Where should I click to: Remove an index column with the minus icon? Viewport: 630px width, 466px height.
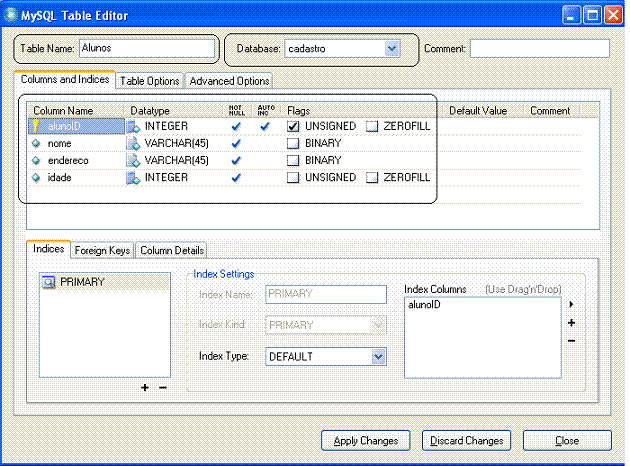(571, 341)
